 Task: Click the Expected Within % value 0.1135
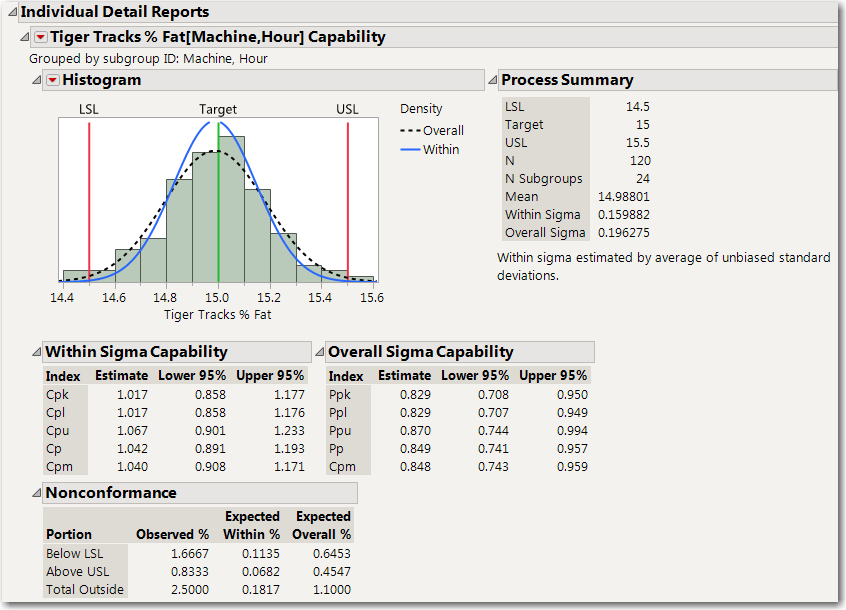point(261,554)
